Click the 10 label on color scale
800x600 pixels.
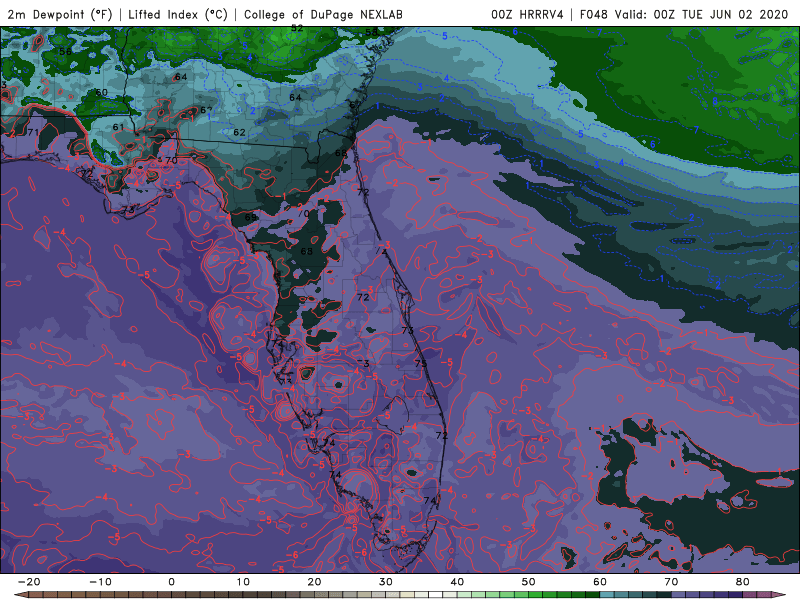click(243, 582)
